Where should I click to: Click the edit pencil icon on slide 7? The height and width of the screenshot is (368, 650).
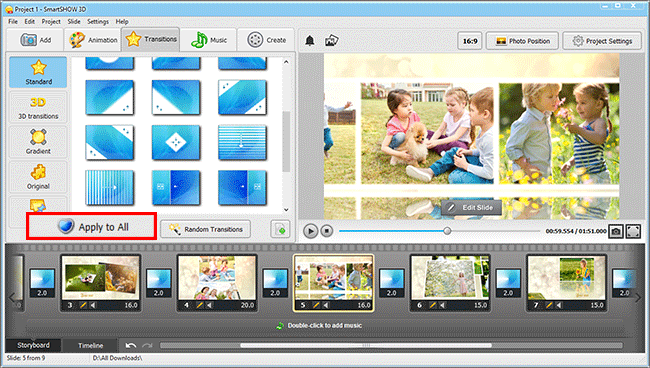tap(549, 305)
